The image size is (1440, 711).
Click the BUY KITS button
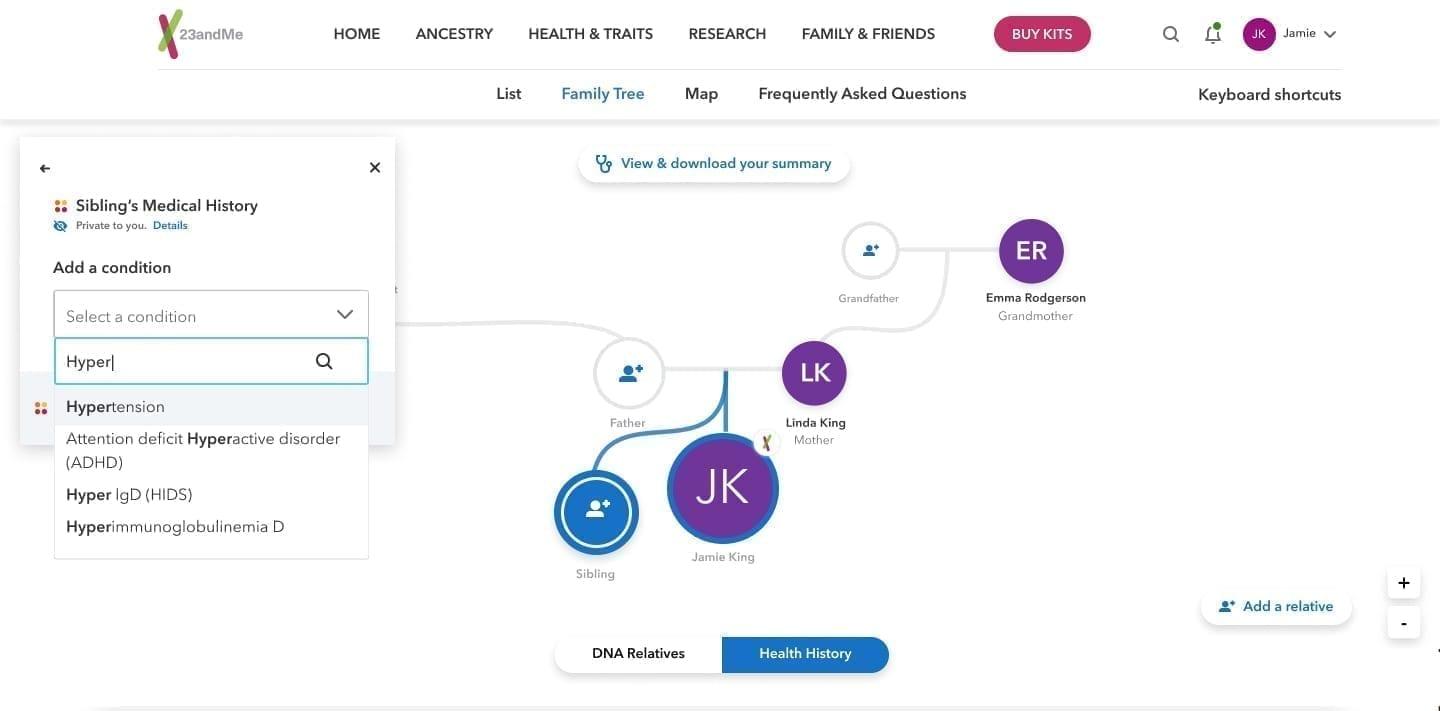[x=1042, y=34]
